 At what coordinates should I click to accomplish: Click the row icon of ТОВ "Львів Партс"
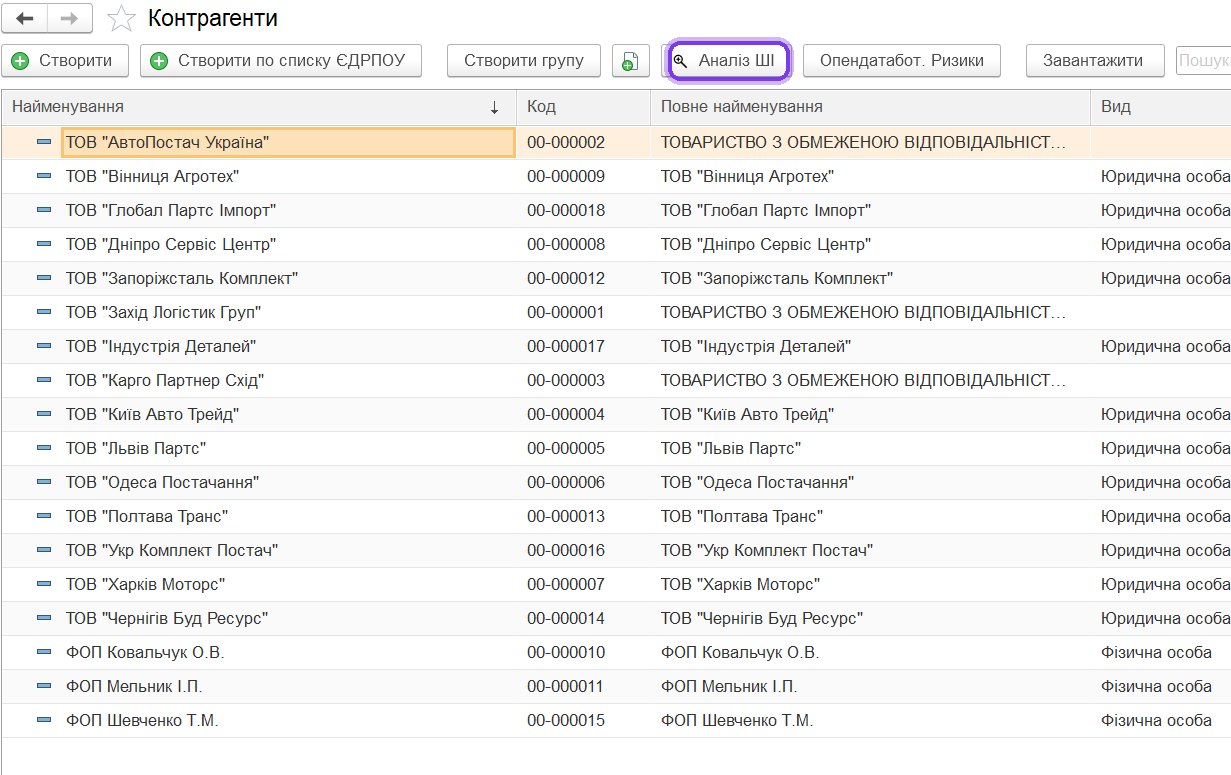(44, 449)
